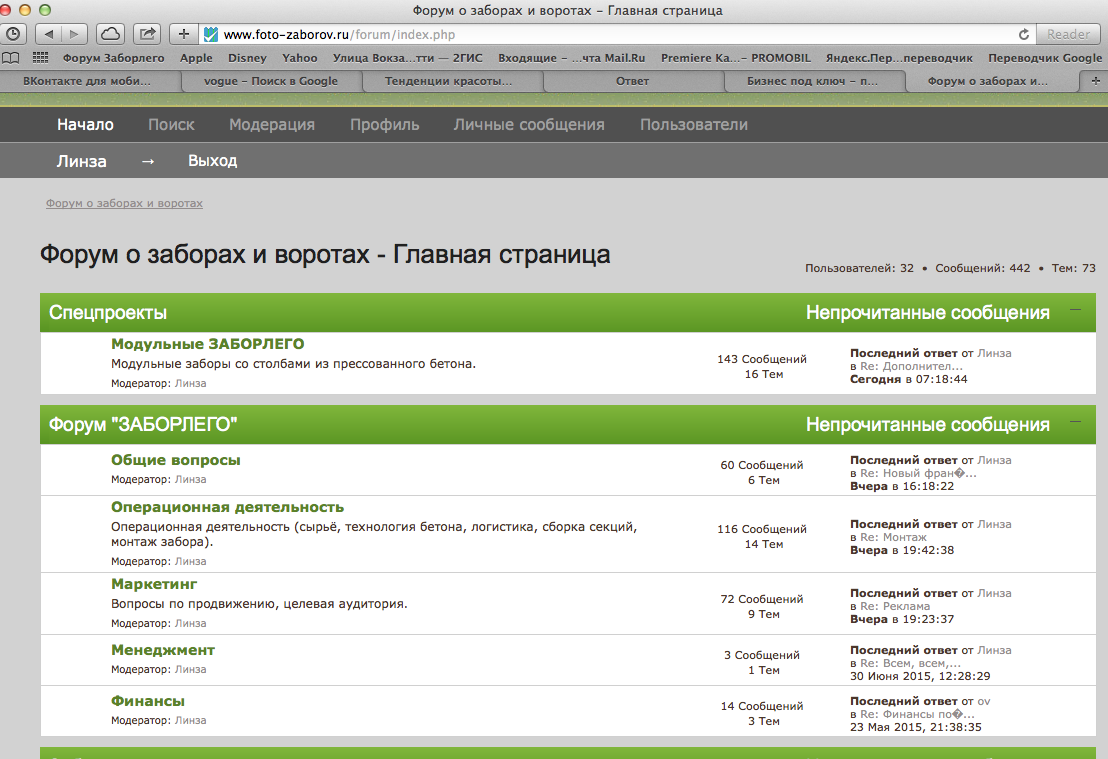This screenshot has height=759, width=1108.
Task: Open the Модульные ЗАБОРЛЕГО board
Action: pos(207,344)
